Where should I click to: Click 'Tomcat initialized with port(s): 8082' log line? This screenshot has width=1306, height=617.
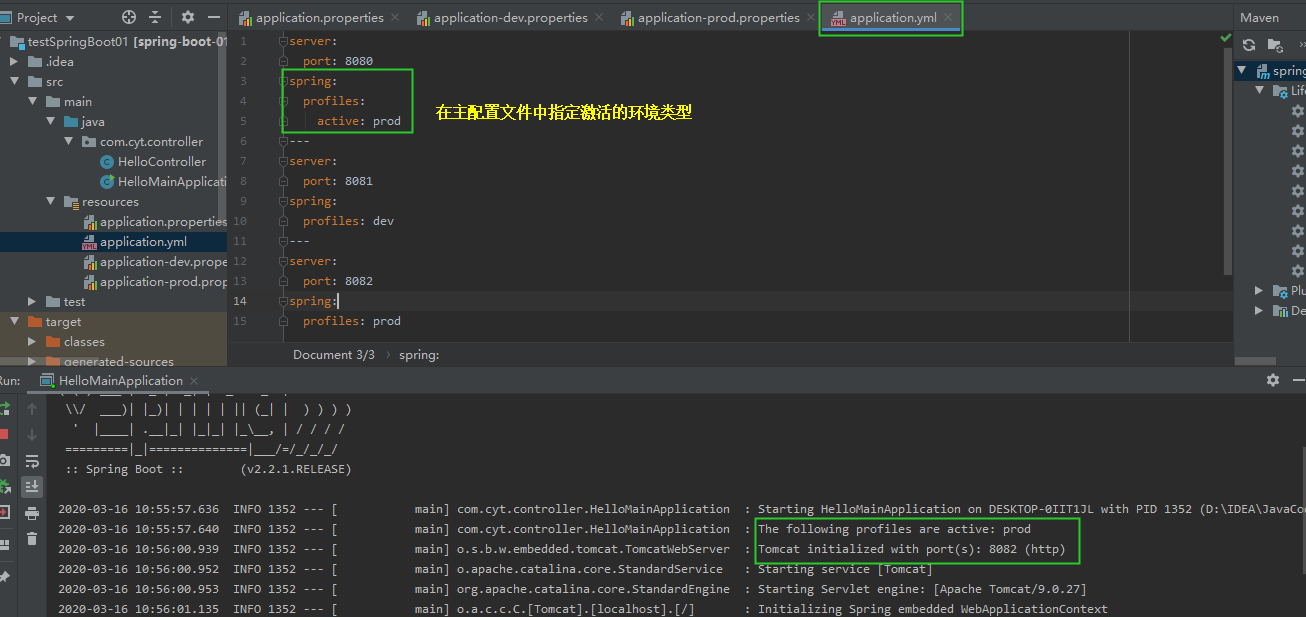(912, 549)
